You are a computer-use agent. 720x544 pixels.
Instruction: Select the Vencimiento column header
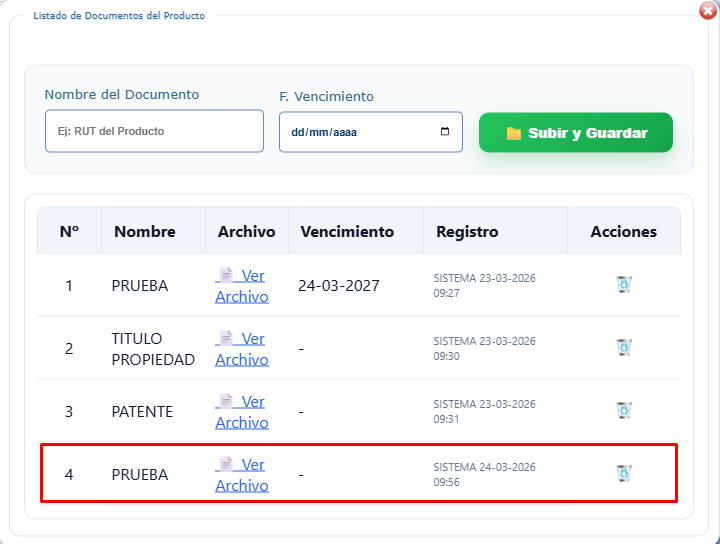(347, 231)
